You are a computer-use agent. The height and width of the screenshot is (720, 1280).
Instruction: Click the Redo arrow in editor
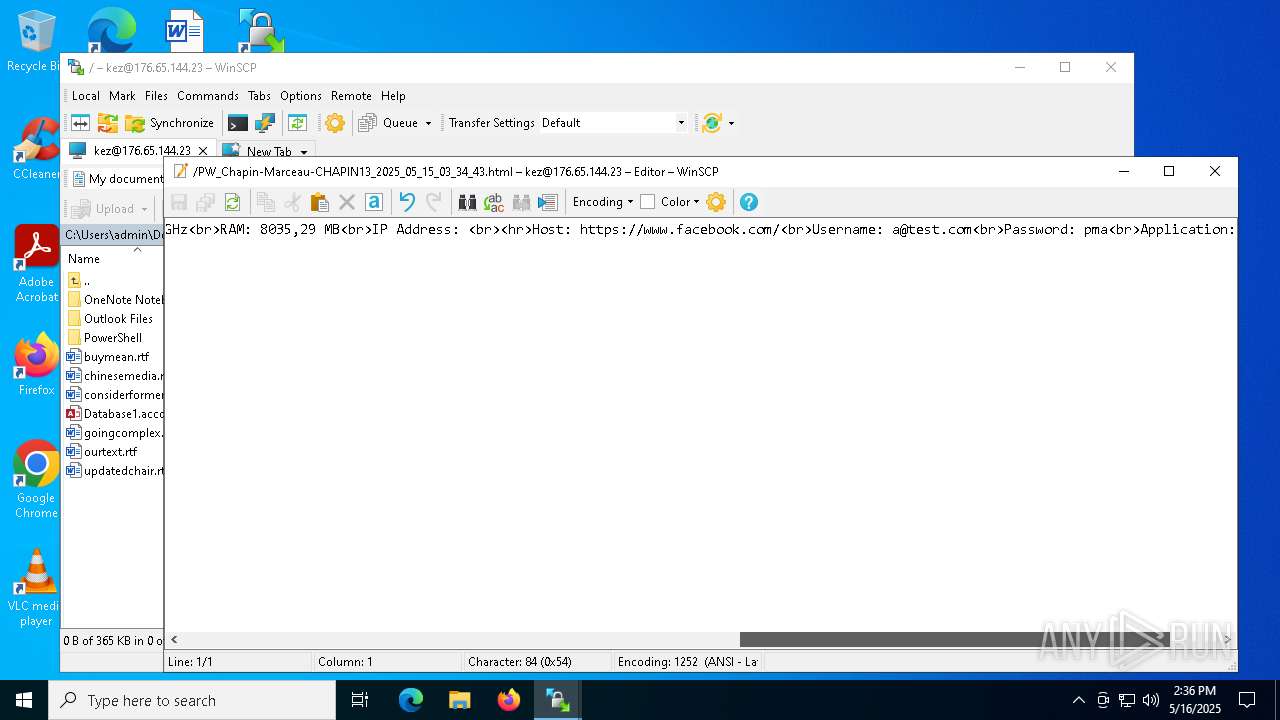coord(434,202)
